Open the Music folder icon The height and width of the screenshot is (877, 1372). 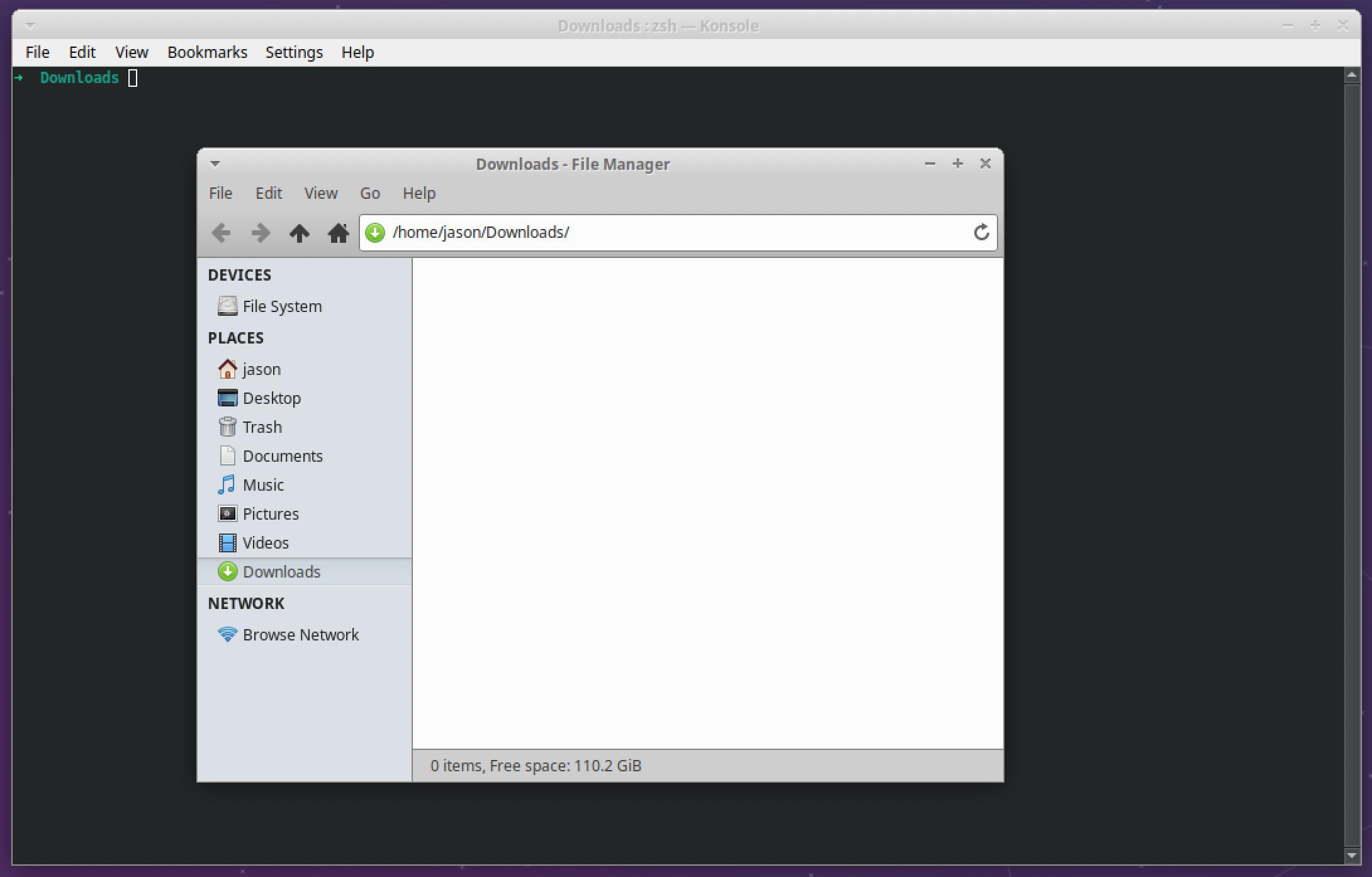264,484
